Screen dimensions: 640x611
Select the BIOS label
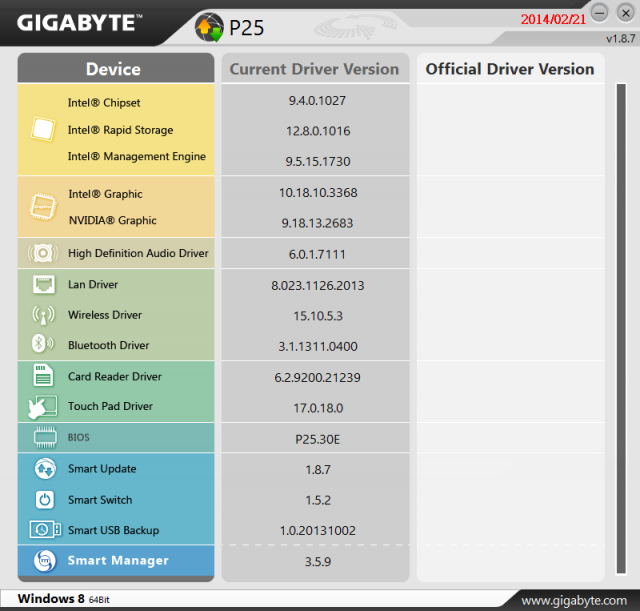(x=78, y=437)
